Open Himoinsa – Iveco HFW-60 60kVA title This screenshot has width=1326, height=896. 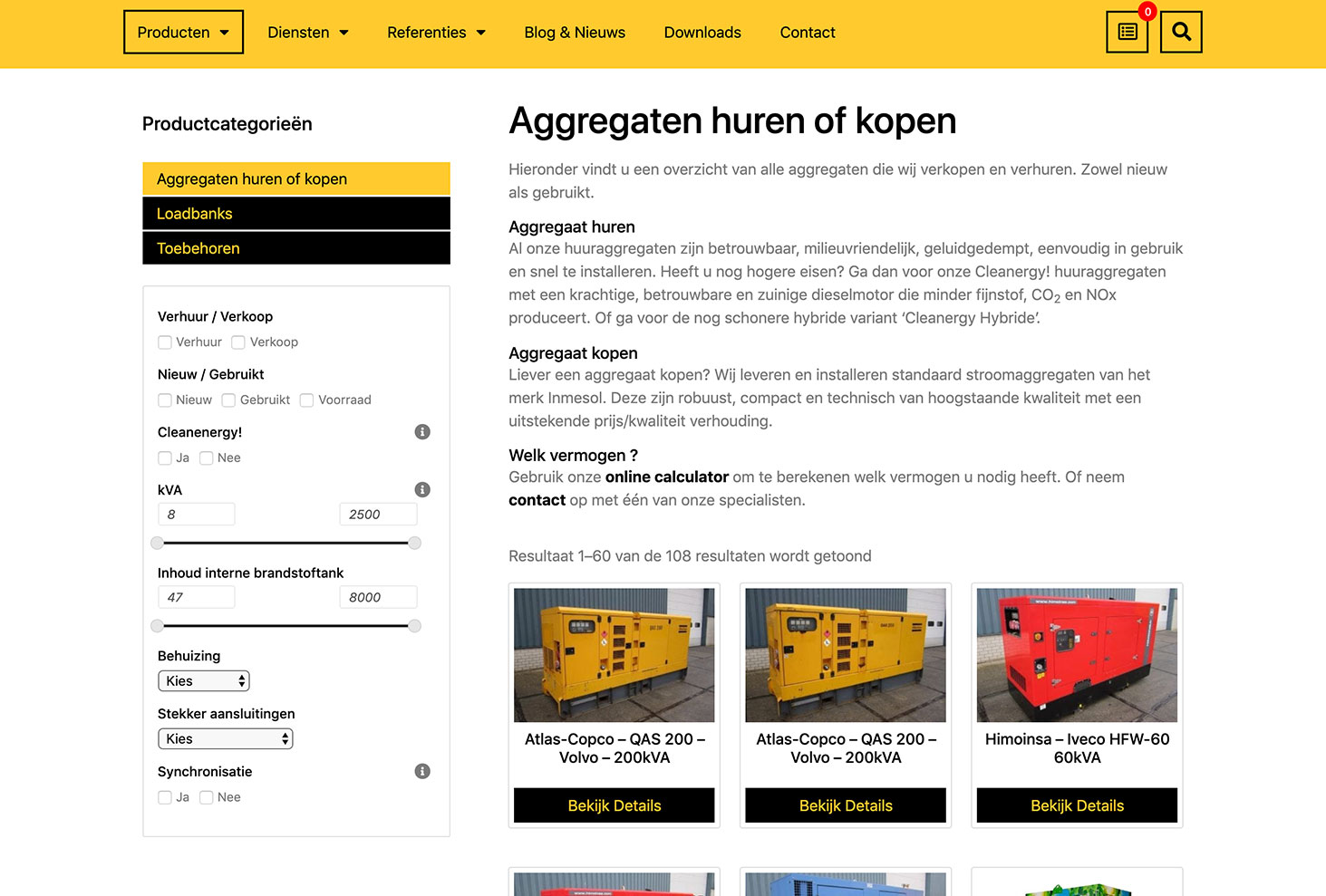pyautogui.click(x=1077, y=748)
